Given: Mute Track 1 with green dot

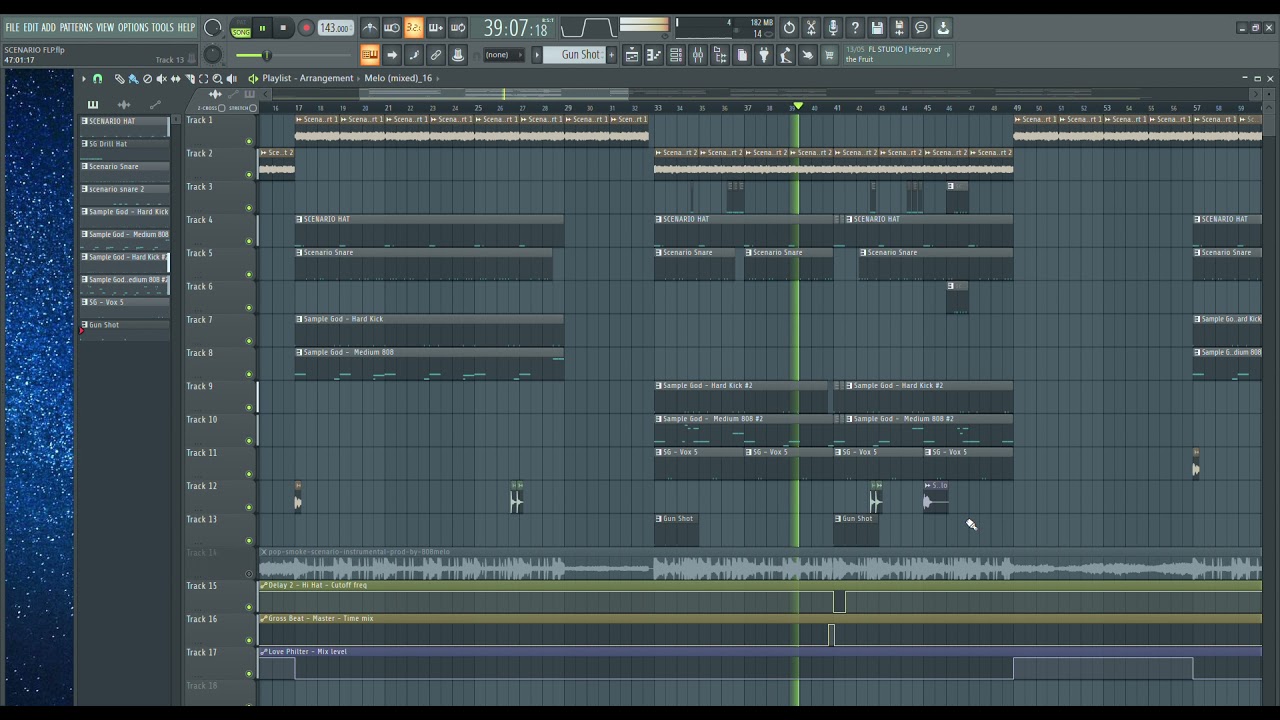Looking at the screenshot, I should point(249,141).
